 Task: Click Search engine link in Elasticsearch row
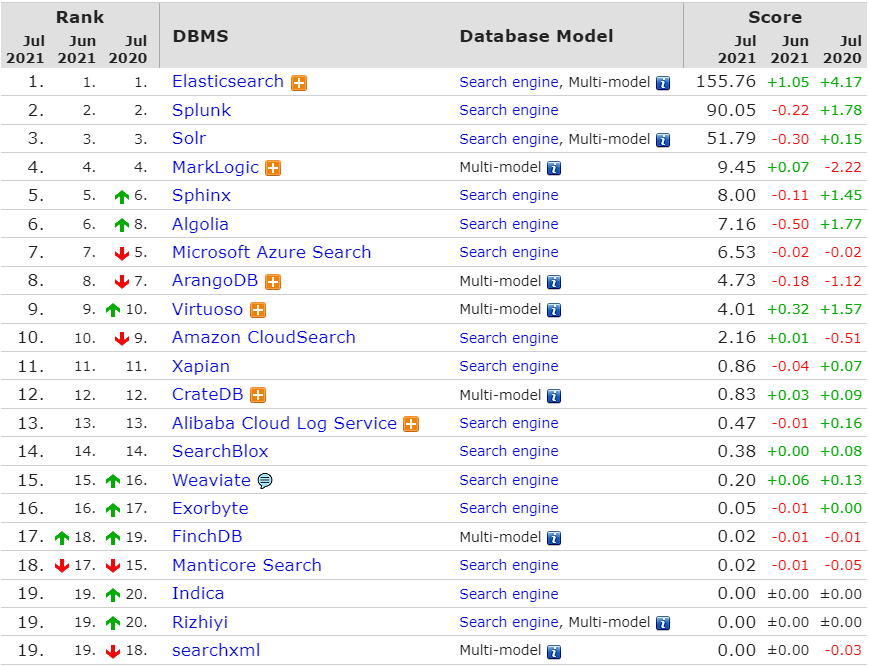pos(509,82)
